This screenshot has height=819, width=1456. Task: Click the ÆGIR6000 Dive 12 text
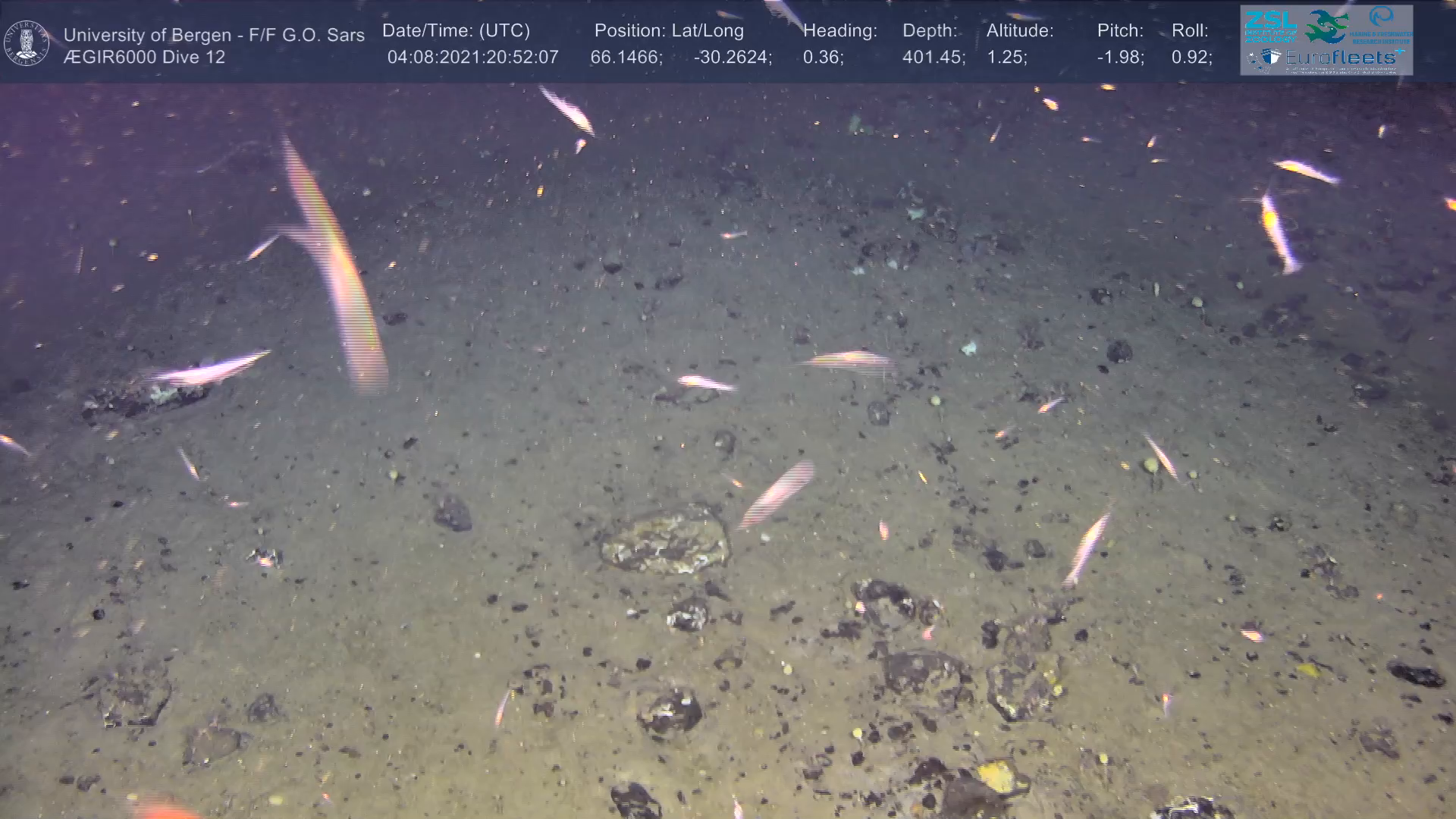click(144, 58)
